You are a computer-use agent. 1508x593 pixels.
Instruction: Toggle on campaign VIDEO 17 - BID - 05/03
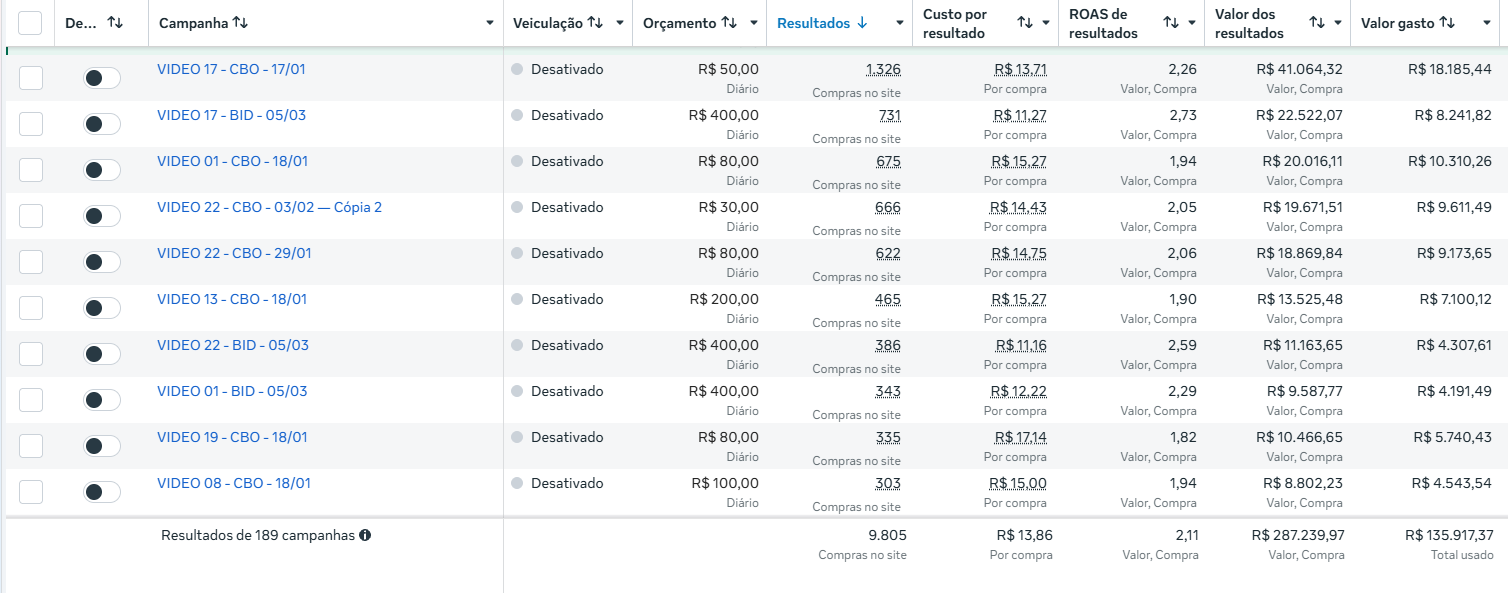coord(102,124)
